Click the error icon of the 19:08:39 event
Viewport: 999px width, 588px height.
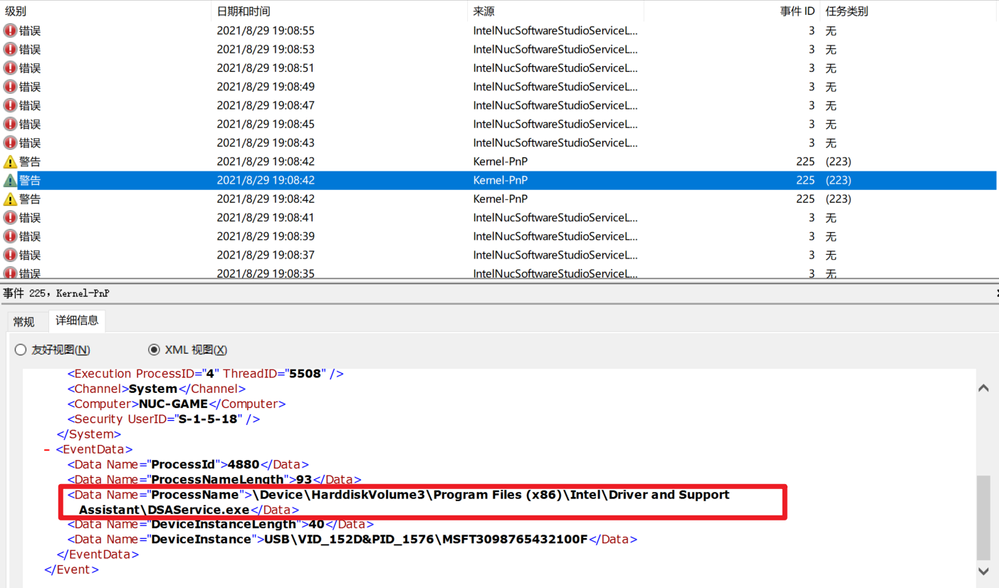click(x=10, y=236)
